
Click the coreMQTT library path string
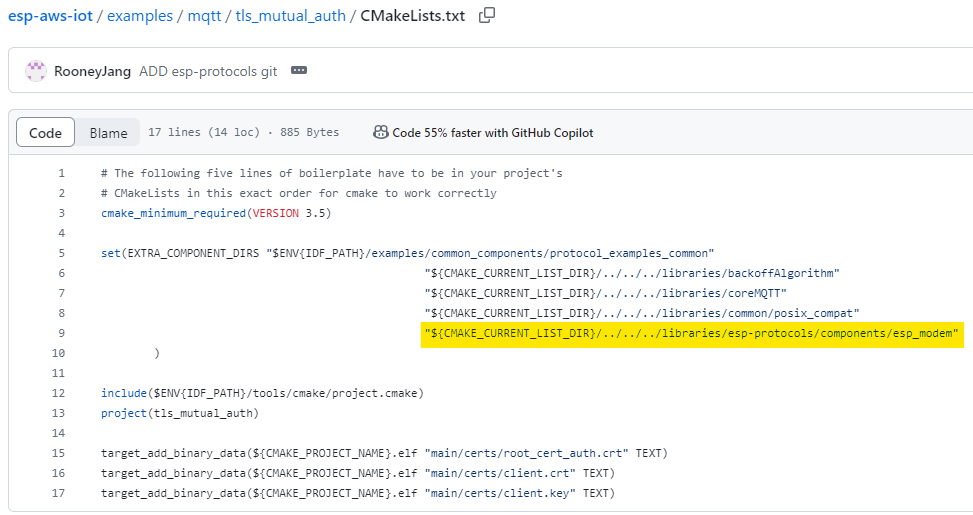point(606,293)
